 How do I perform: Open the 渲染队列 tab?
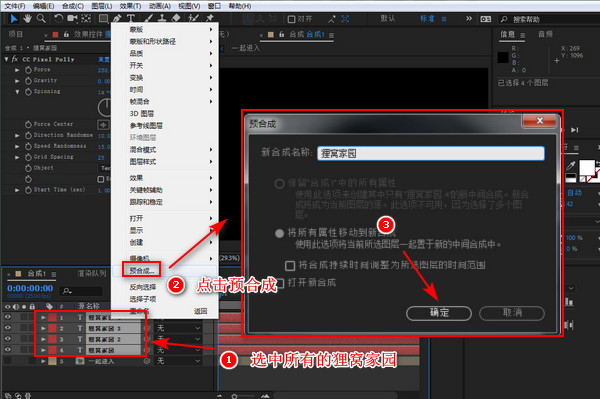click(x=92, y=274)
